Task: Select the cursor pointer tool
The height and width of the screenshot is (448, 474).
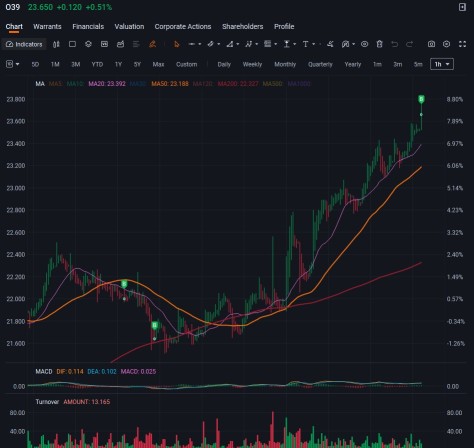Action: tap(176, 44)
